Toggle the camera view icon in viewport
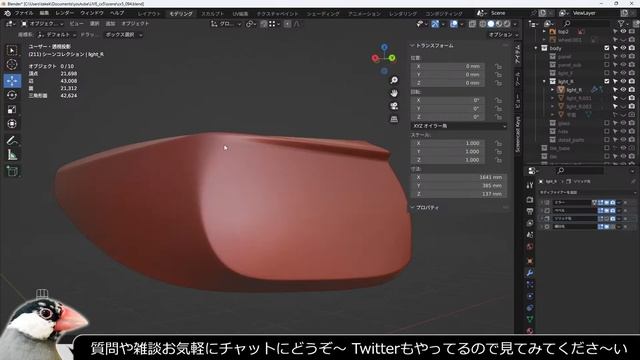640x360 pixels. point(394,106)
